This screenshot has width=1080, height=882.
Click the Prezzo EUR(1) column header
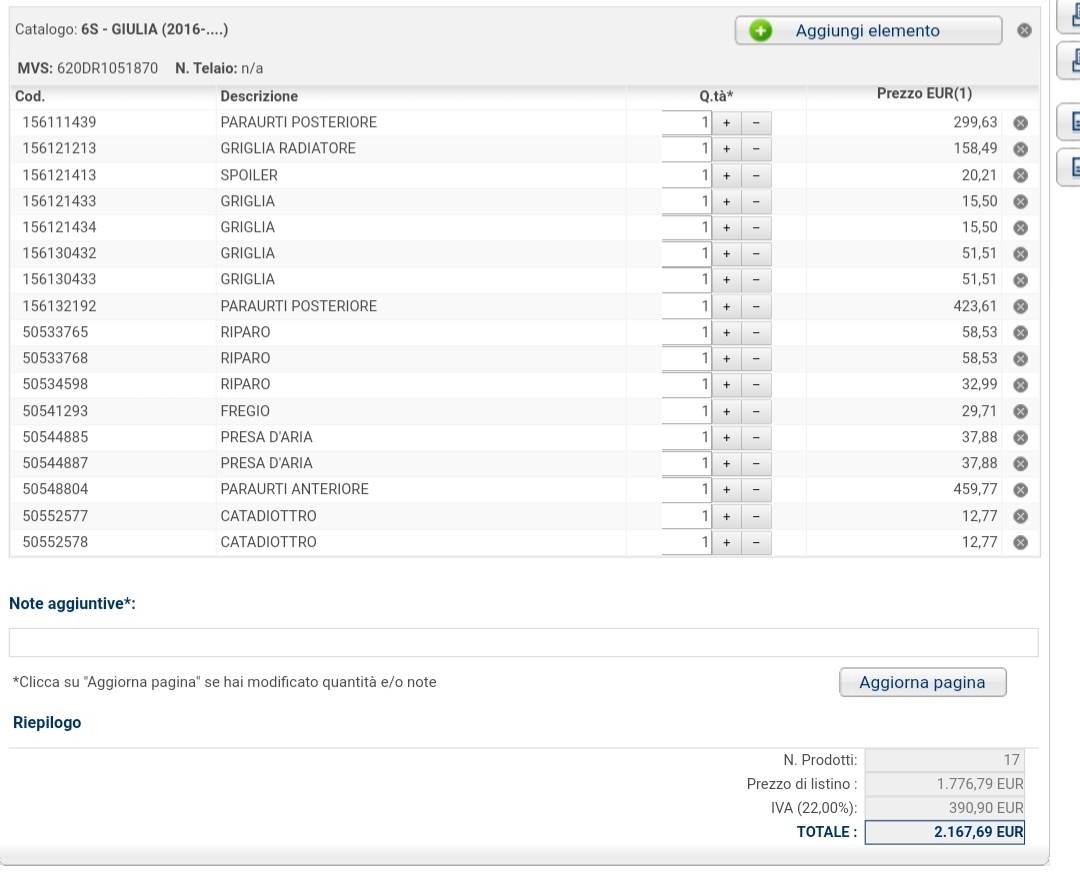(x=924, y=94)
